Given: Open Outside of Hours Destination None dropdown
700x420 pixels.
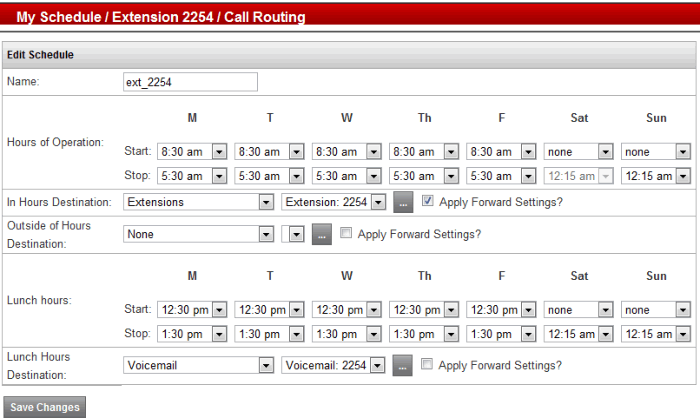Looking at the screenshot, I should pyautogui.click(x=199, y=234).
